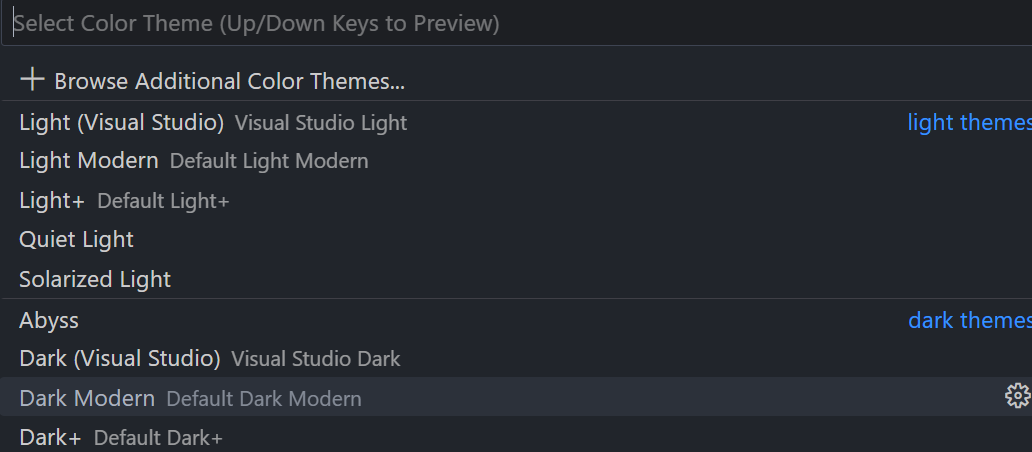
Task: Click the "Visual Studio Light" description text
Action: tap(321, 123)
